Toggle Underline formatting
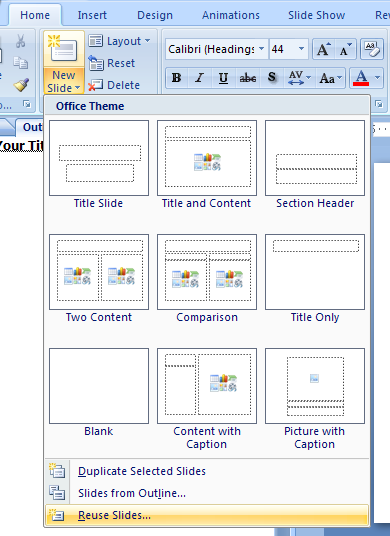 (223, 78)
